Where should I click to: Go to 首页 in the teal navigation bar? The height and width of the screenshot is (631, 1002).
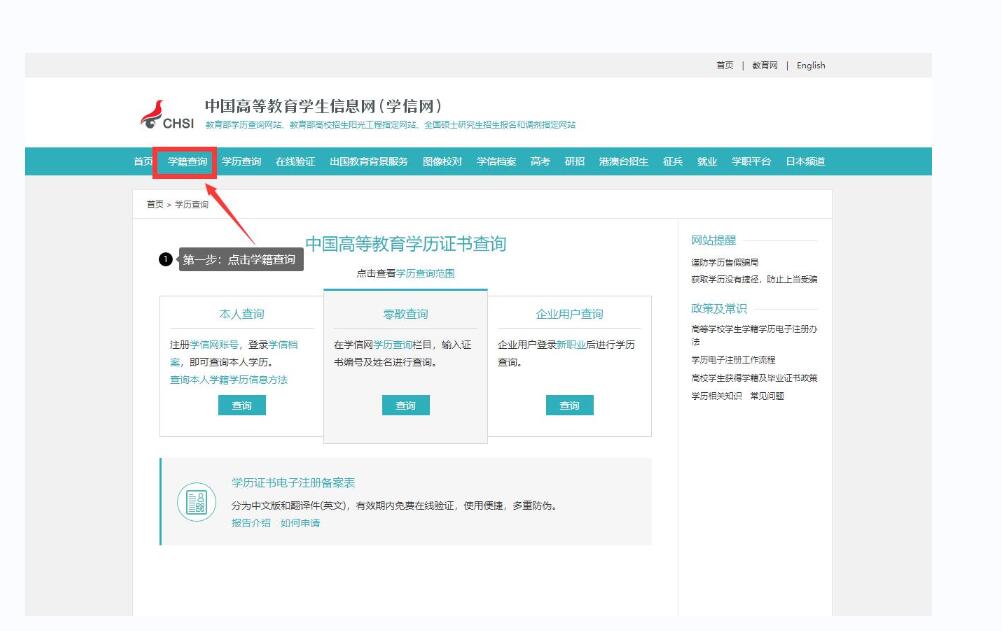(x=143, y=161)
